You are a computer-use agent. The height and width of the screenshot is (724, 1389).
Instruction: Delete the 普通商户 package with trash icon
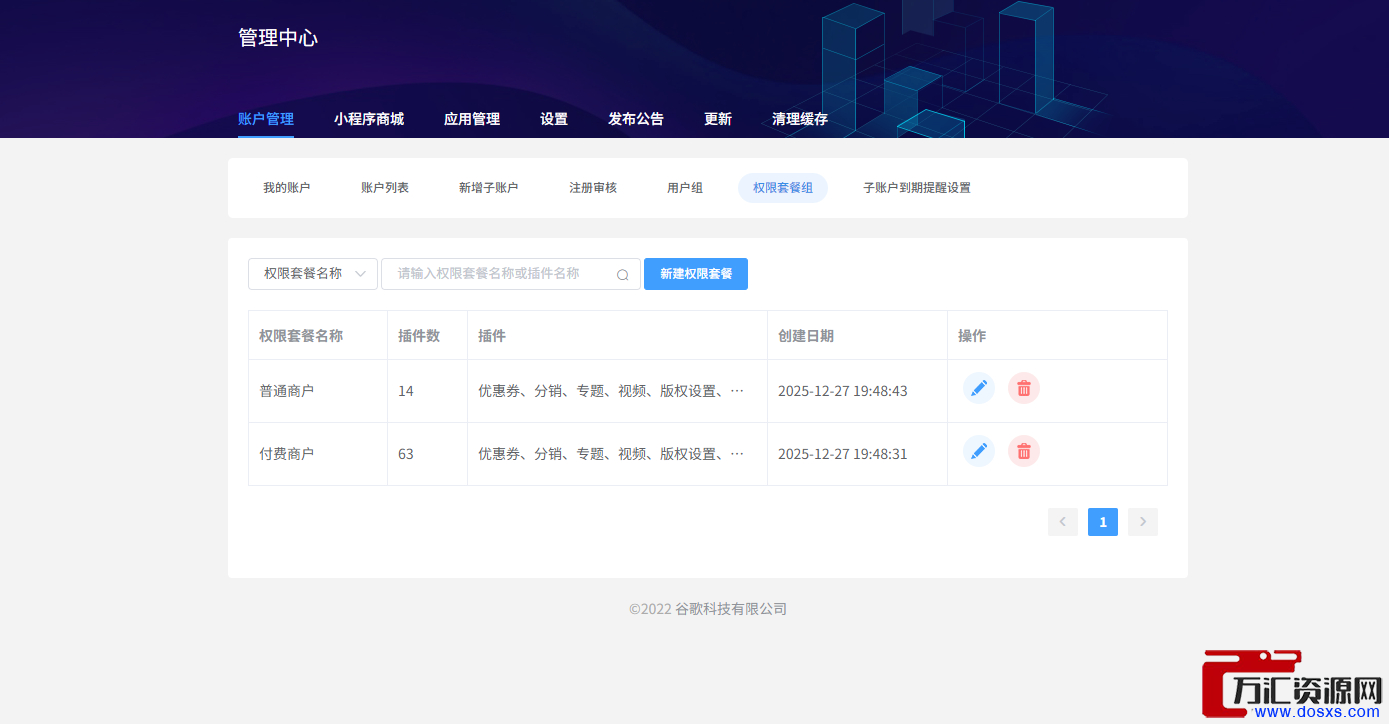[1024, 388]
